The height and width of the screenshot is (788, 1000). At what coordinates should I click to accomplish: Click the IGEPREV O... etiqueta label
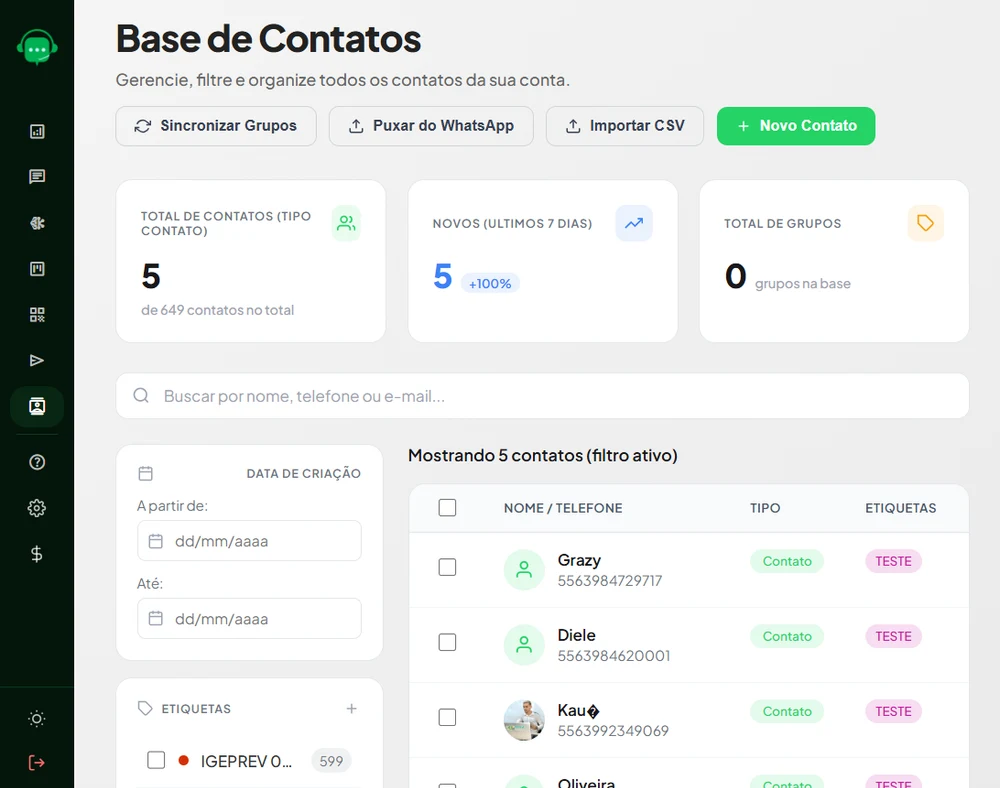coord(246,761)
